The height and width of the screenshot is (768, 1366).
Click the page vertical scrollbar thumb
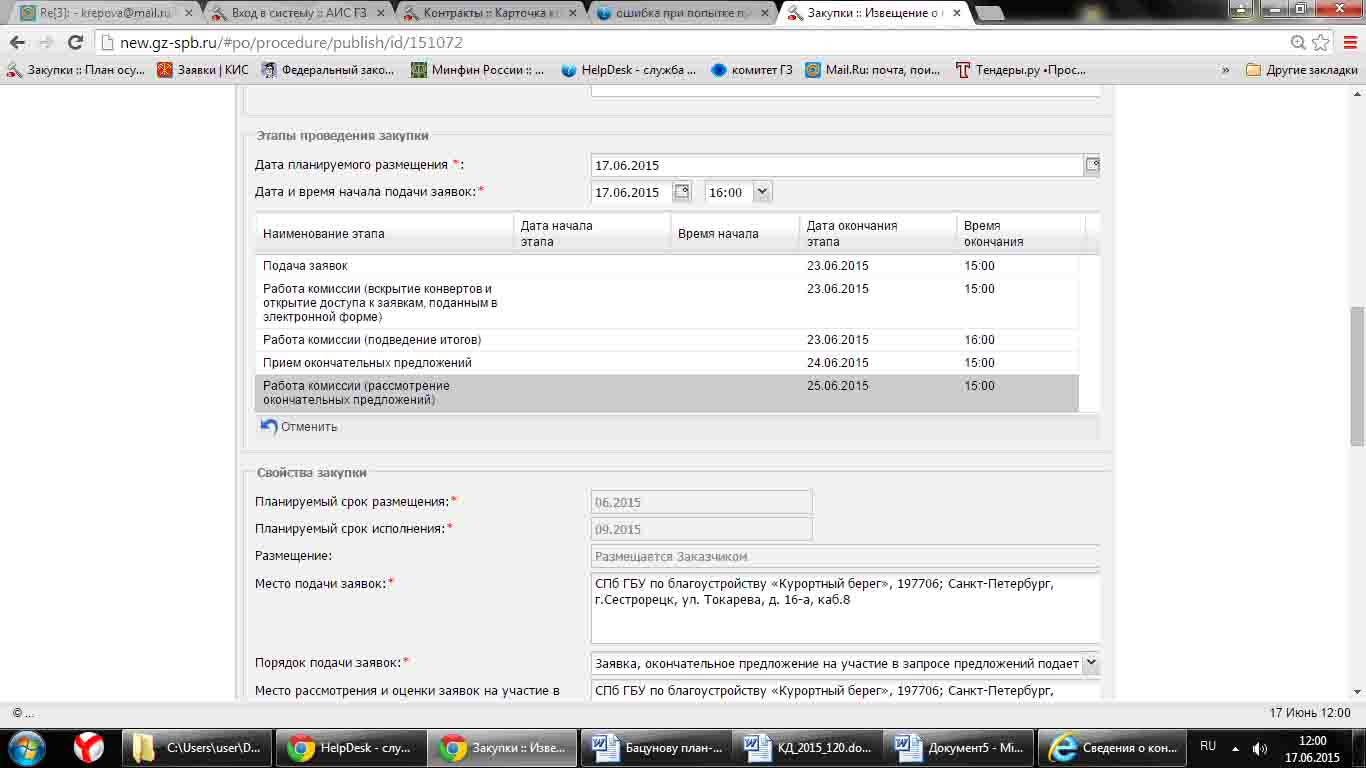(x=1357, y=376)
